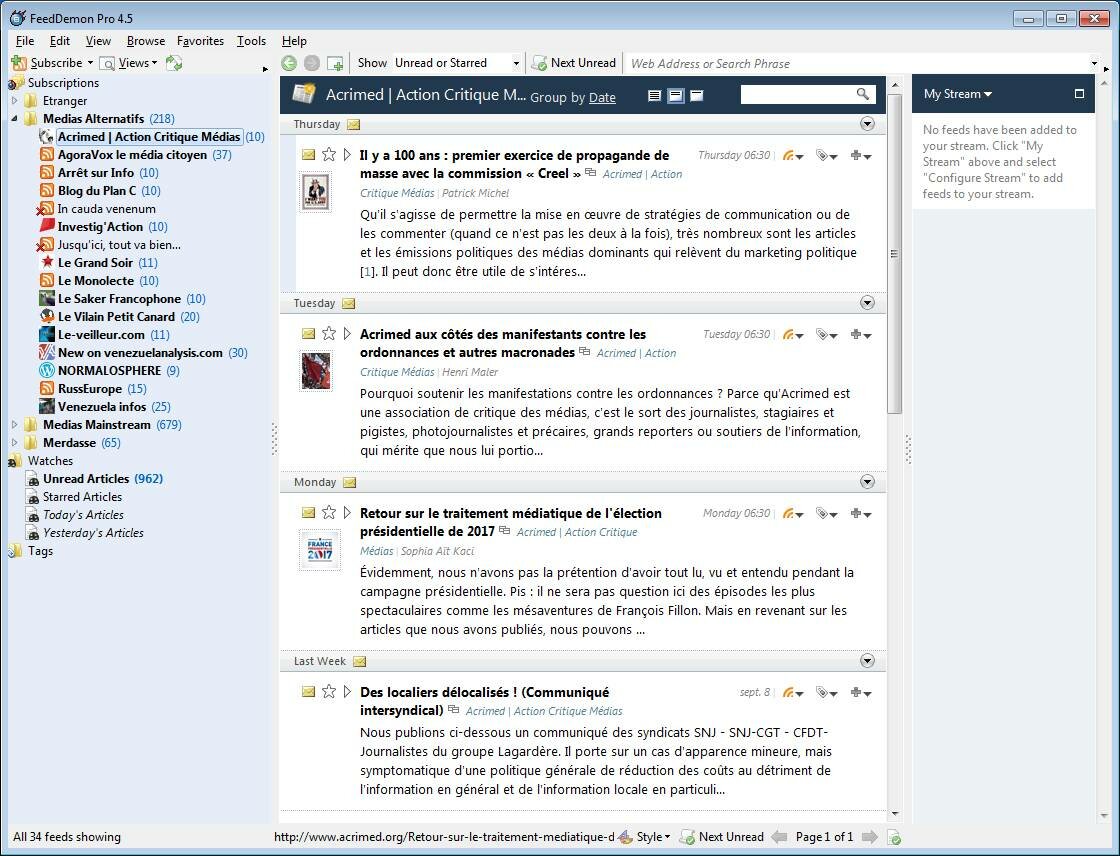Collapse the Monday group with its round arrow
Viewport: 1120px width, 856px height.
867,482
